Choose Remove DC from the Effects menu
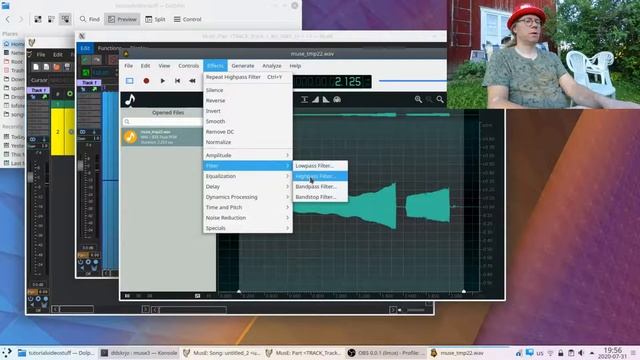Screen dimensions: 640x360 248,132
